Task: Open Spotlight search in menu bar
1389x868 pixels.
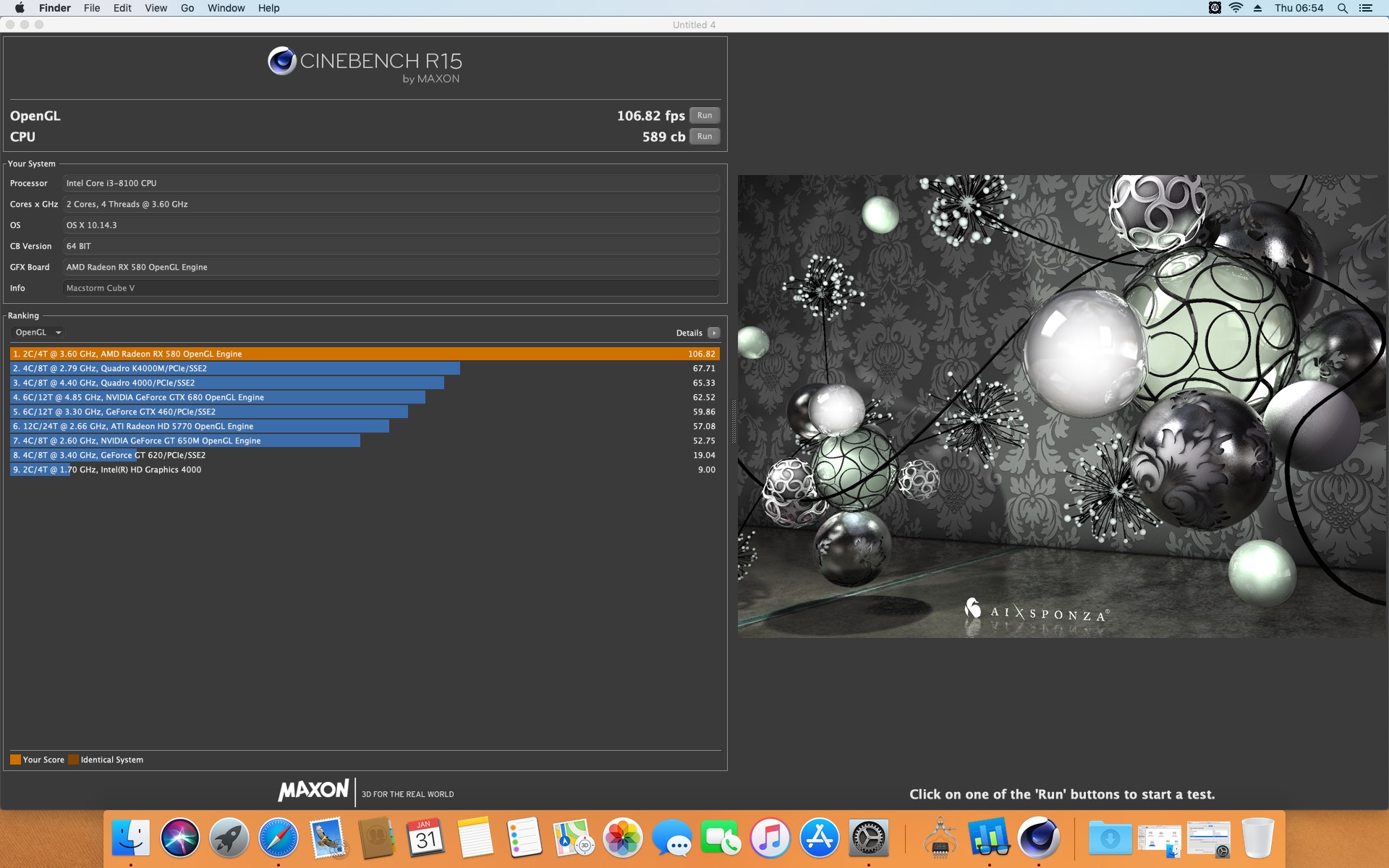Action: point(1342,8)
